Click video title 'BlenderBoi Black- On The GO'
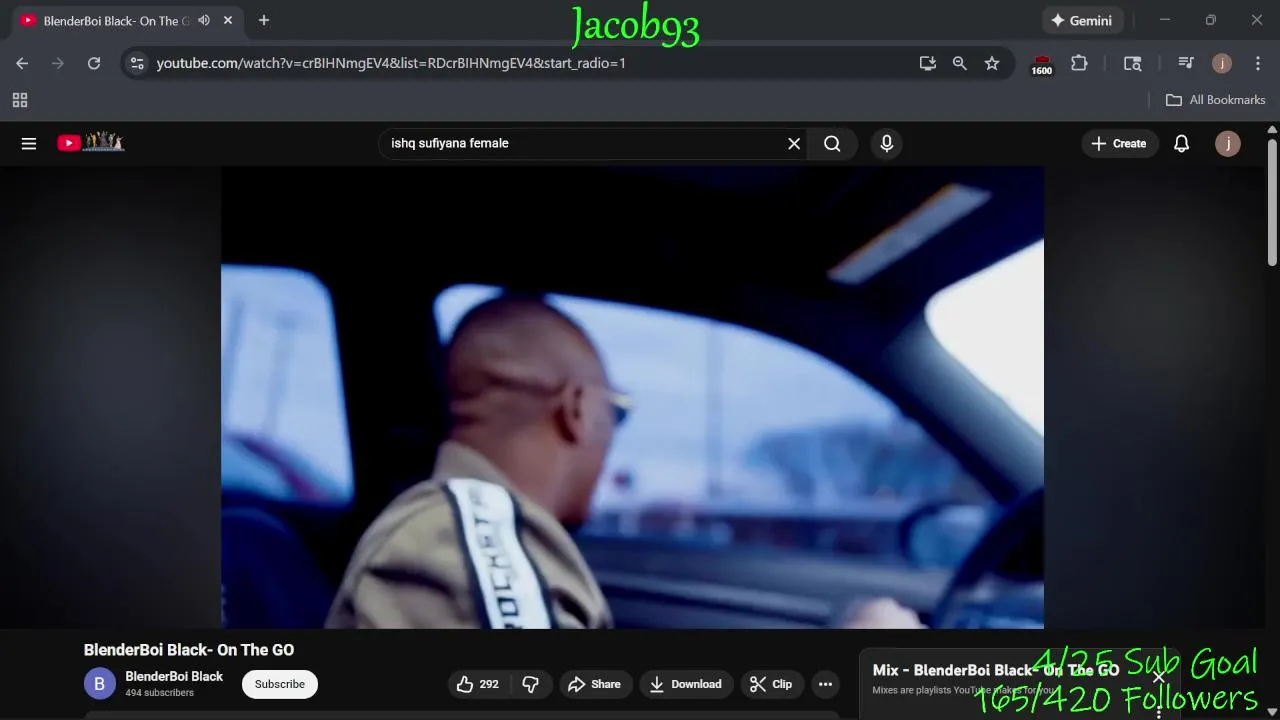The width and height of the screenshot is (1280, 720). [189, 650]
